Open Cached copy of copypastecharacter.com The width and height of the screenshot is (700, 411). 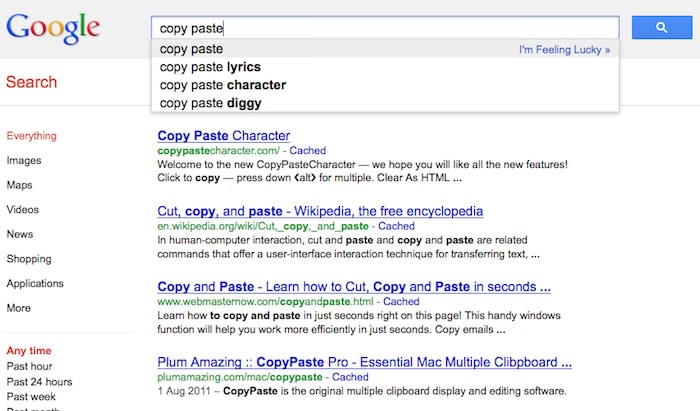308,150
